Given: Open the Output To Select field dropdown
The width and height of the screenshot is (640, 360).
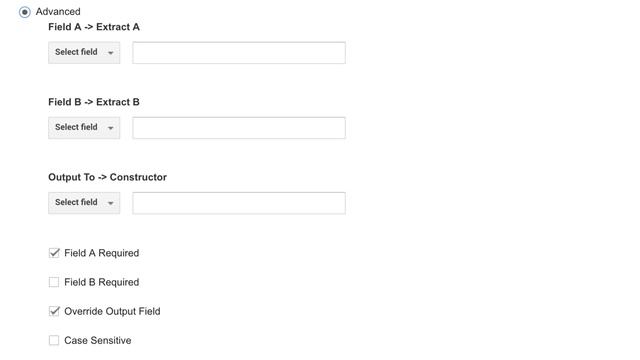Looking at the screenshot, I should coord(84,202).
